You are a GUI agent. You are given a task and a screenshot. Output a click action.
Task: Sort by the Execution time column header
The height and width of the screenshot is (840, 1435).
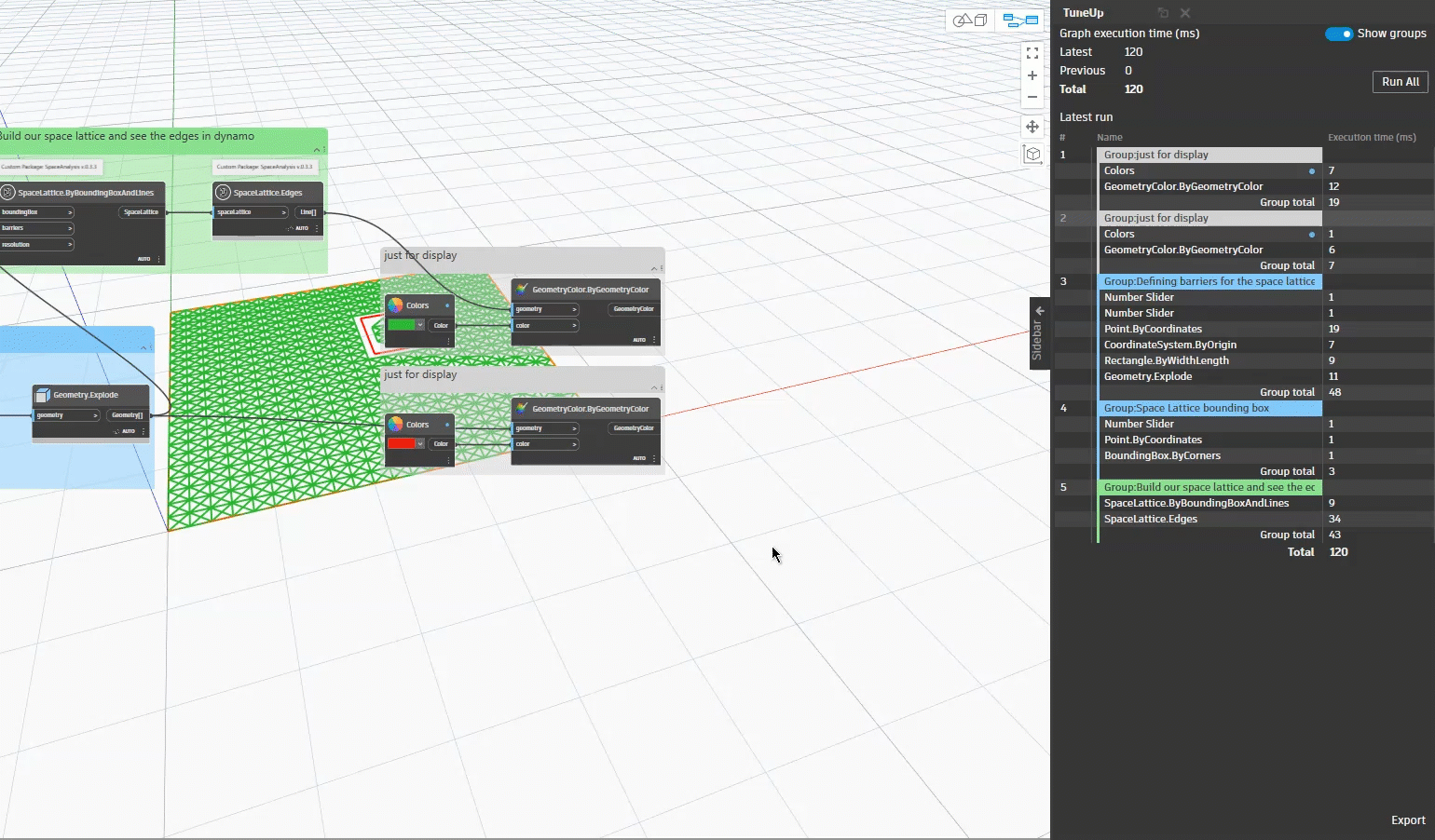(1371, 137)
